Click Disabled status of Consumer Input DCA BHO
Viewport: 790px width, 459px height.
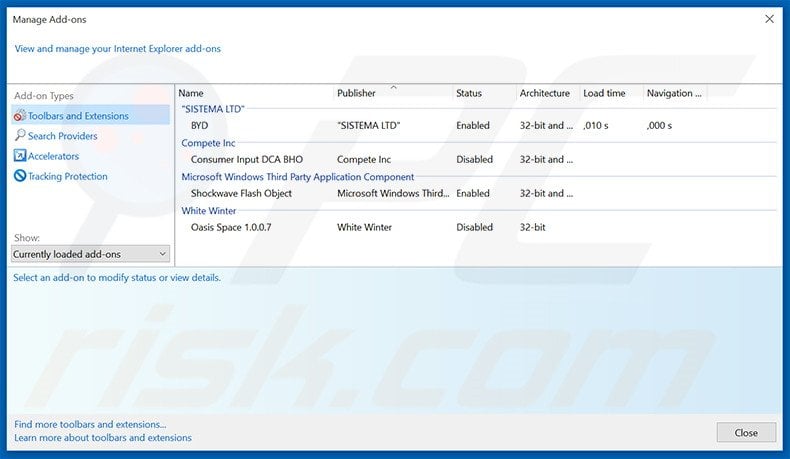475,159
